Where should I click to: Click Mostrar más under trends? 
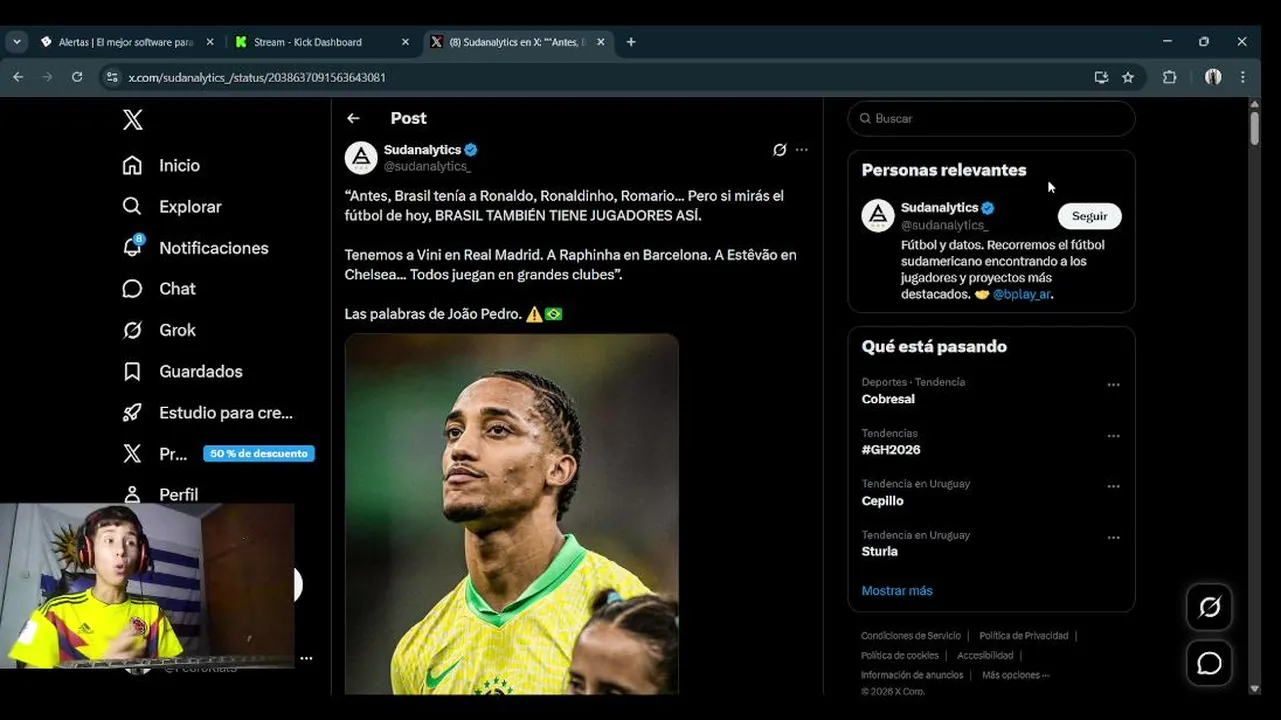pyautogui.click(x=897, y=591)
